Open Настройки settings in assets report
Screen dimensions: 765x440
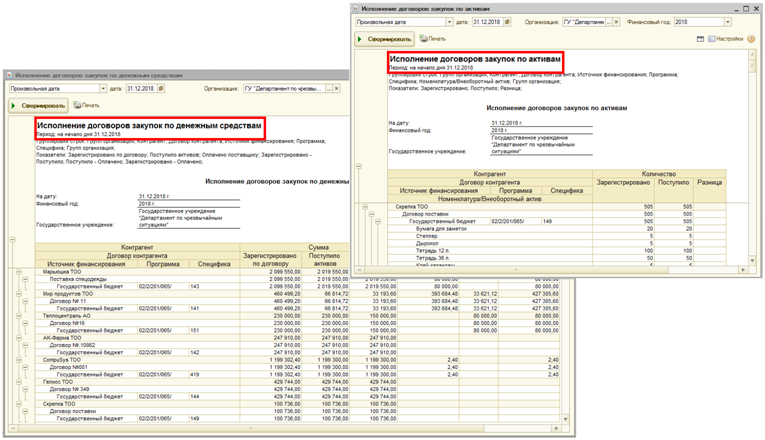pos(726,38)
